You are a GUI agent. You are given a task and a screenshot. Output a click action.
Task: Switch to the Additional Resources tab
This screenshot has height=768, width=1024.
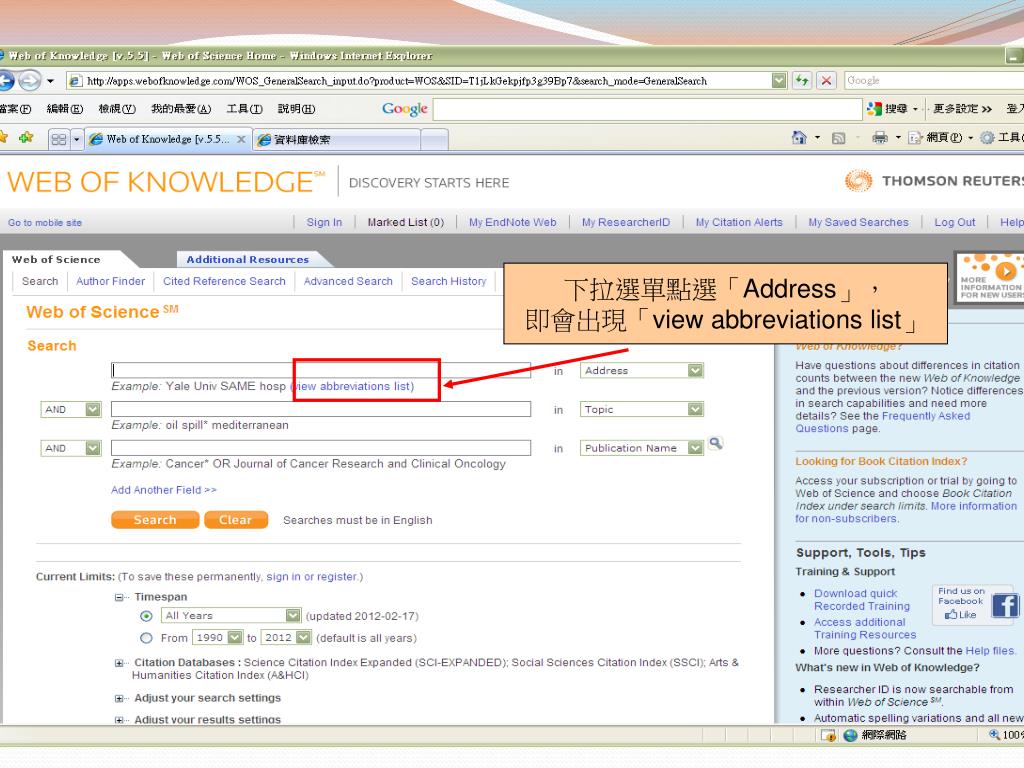(x=248, y=259)
